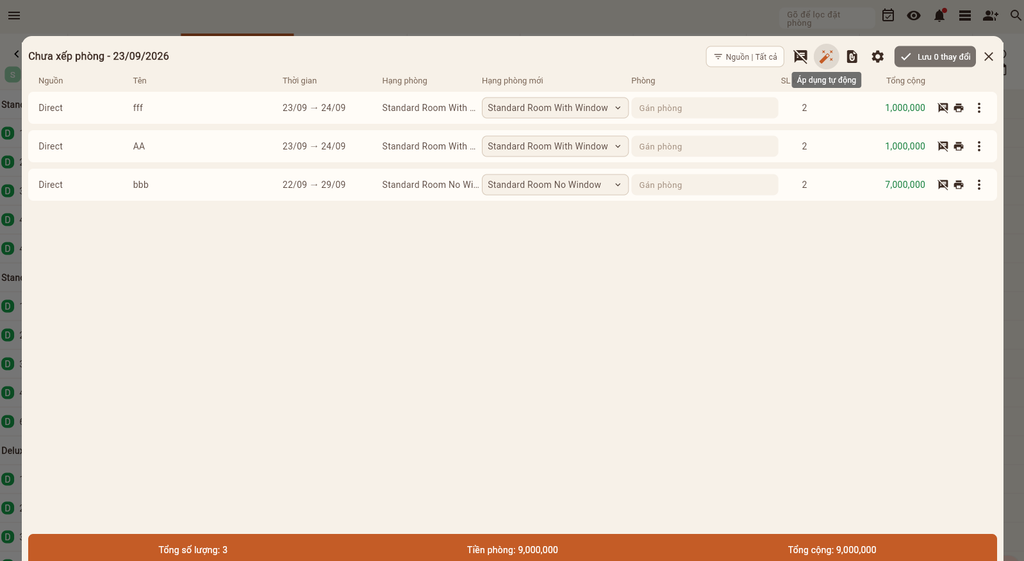The image size is (1024, 561).
Task: Open the hamburger menu at top left
Action: click(x=14, y=15)
